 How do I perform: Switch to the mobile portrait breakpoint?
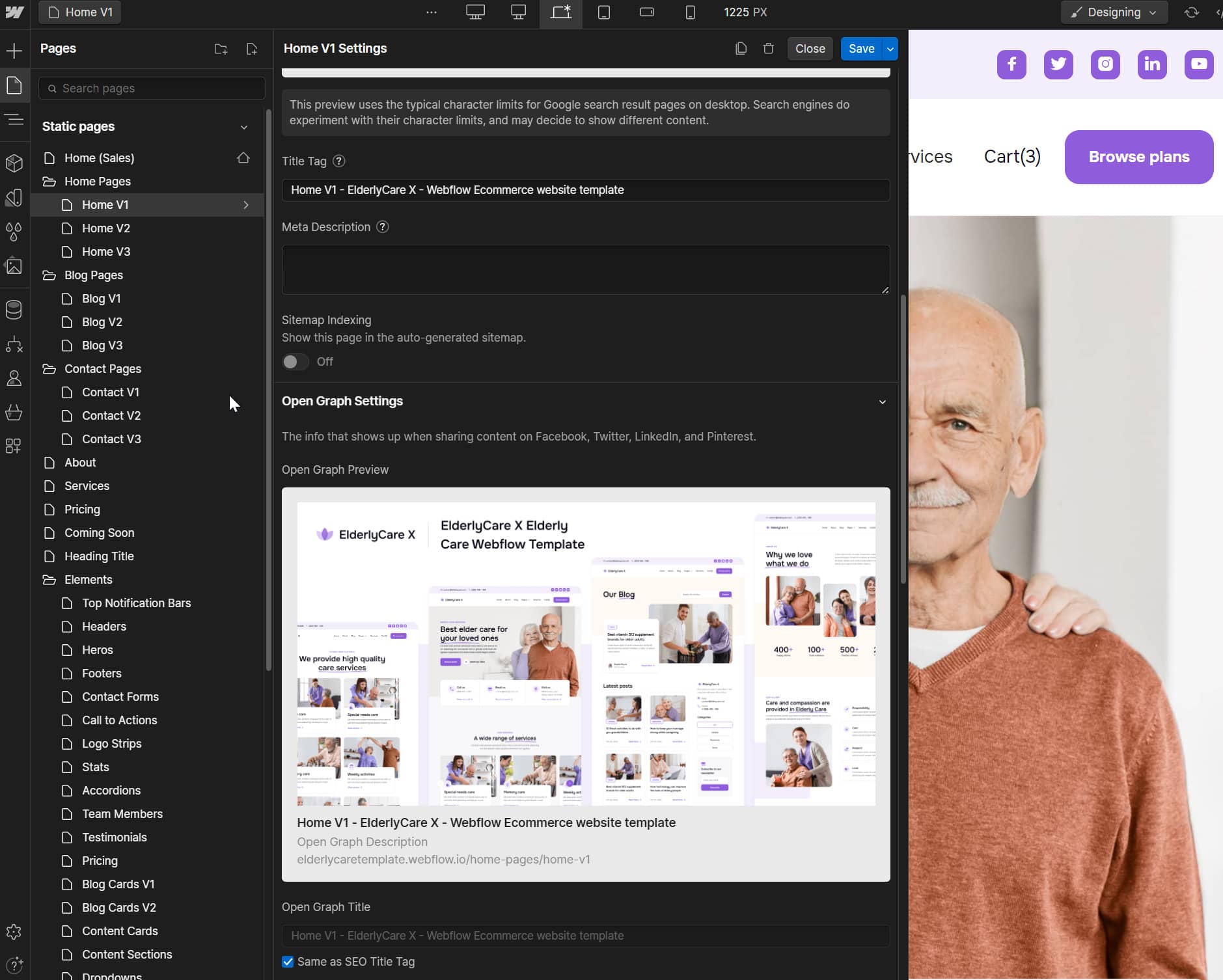tap(689, 12)
